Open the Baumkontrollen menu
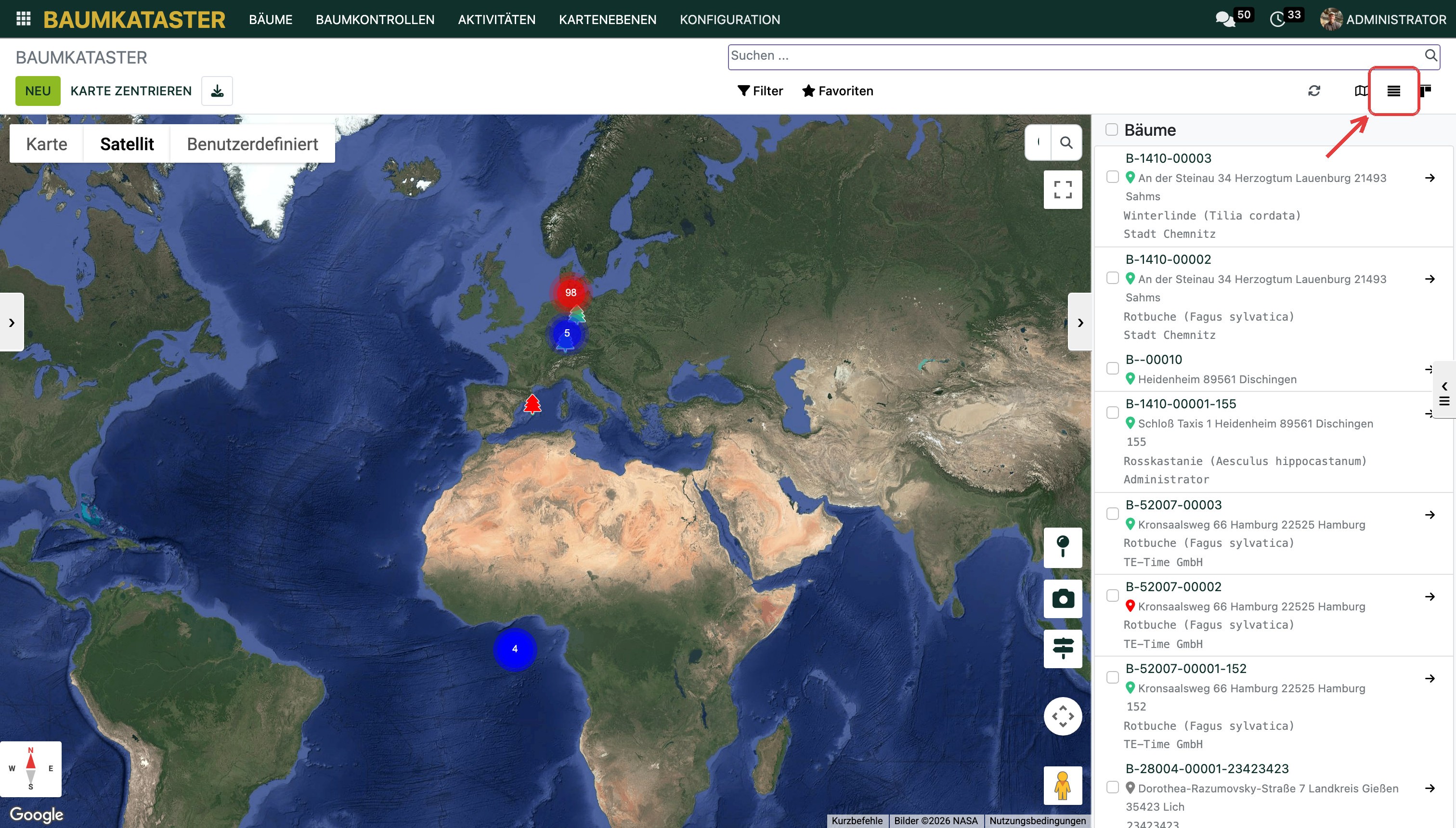 pyautogui.click(x=375, y=19)
